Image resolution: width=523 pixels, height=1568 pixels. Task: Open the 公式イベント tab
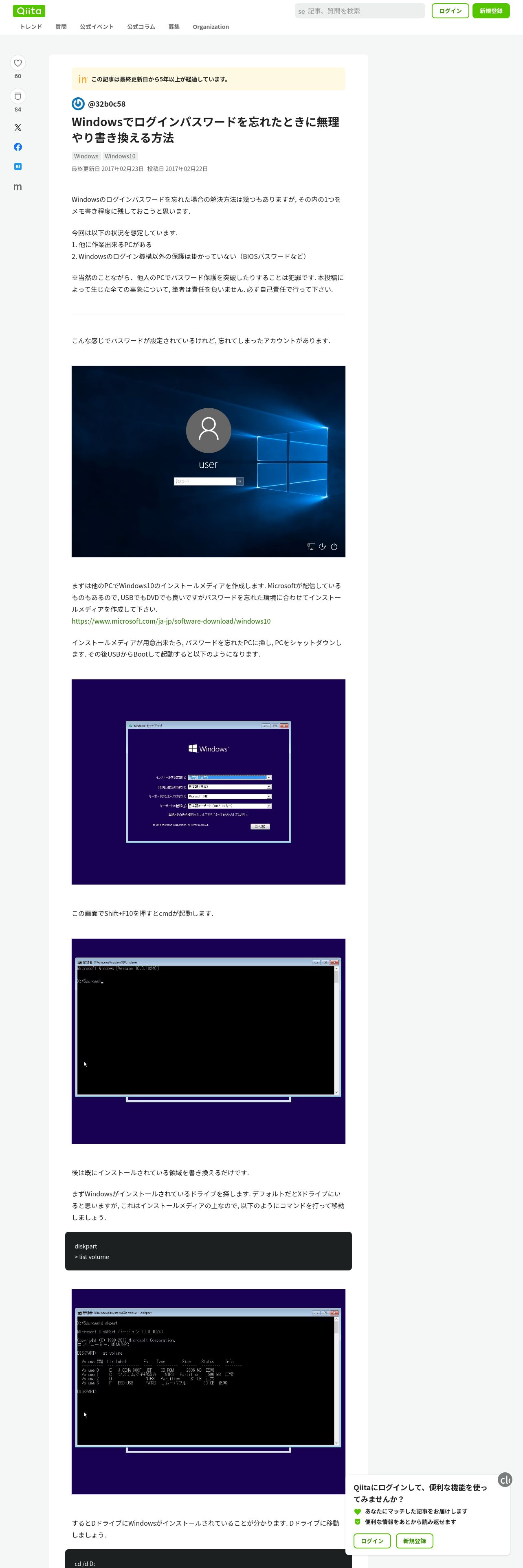(x=97, y=27)
